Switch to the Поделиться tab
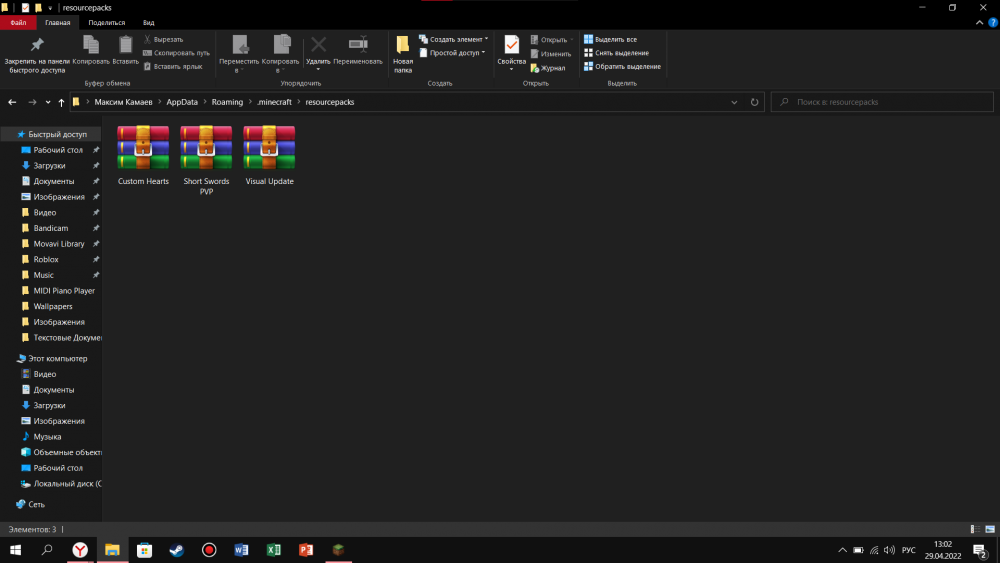Viewport: 1000px width, 563px height. 107,22
